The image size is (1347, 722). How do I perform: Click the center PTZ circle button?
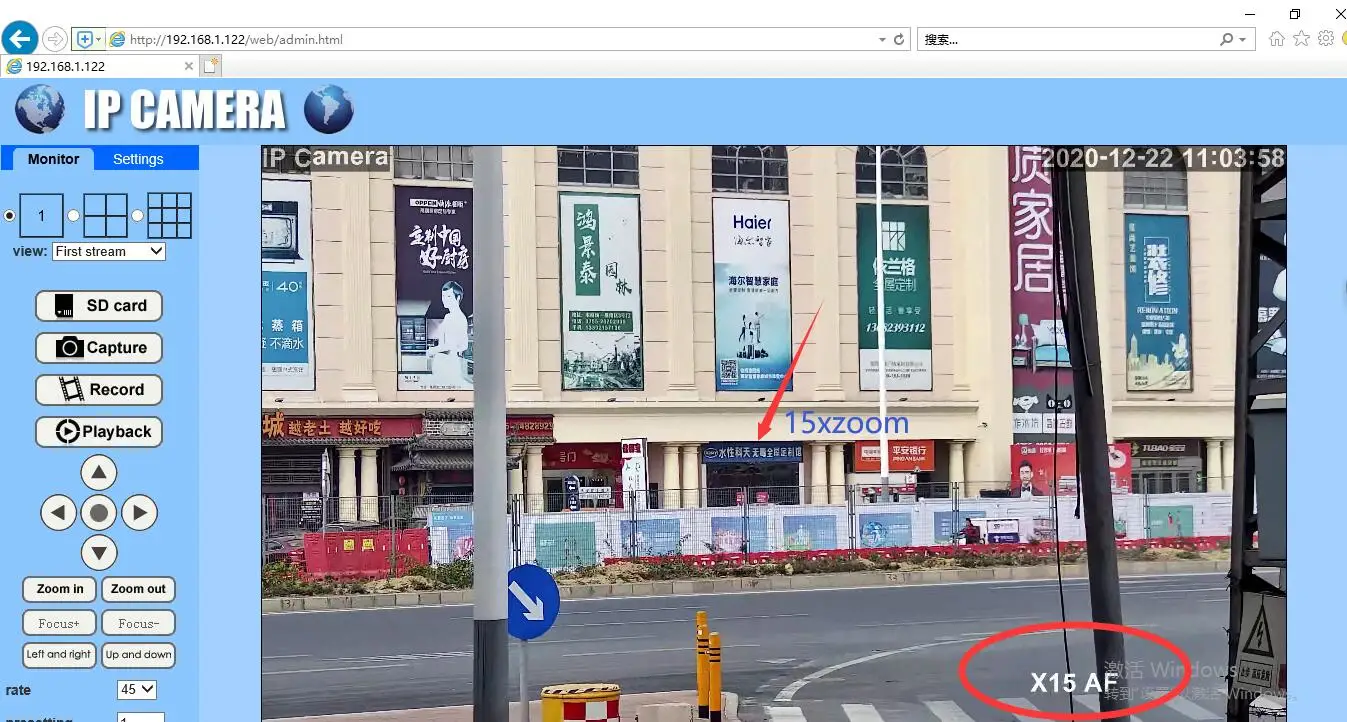tap(99, 514)
